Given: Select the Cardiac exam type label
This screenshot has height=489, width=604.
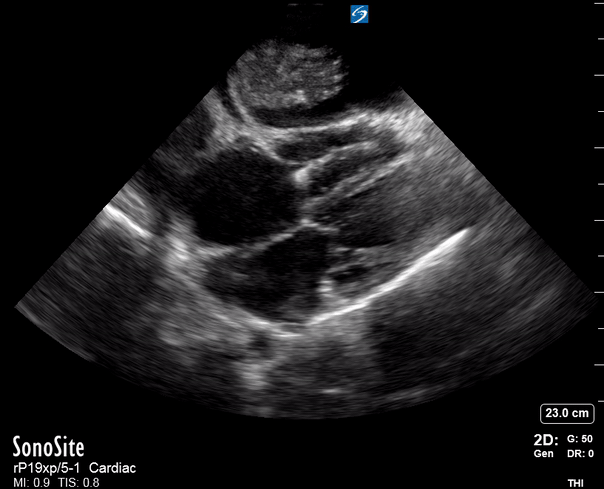Looking at the screenshot, I should (112, 468).
